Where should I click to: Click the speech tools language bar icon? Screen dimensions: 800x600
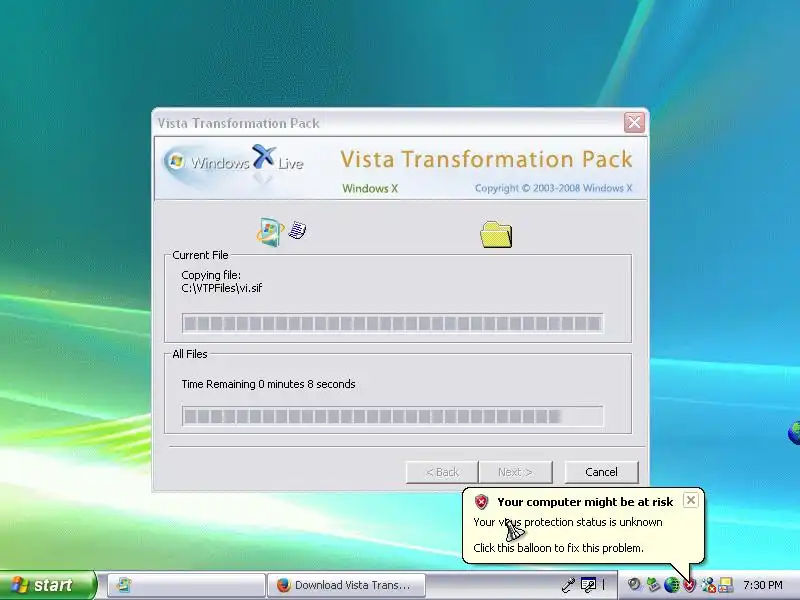click(x=588, y=584)
